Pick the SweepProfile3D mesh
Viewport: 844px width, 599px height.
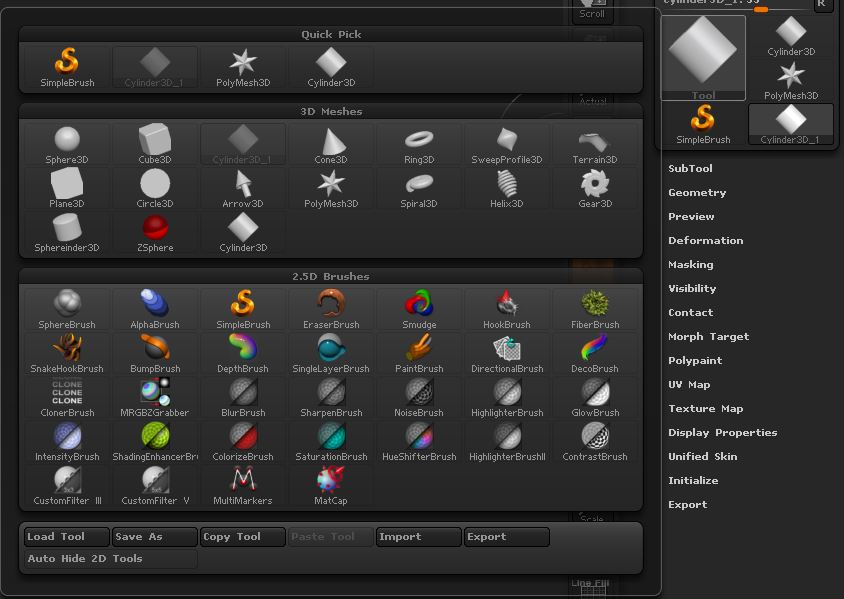507,144
